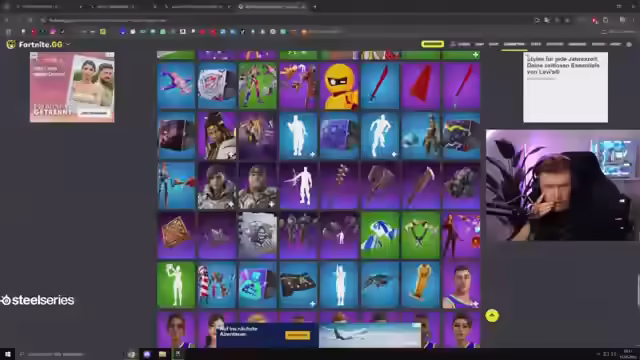Open the white running emote silhouette
Image resolution: width=640 pixels, height=360 pixels.
(380, 136)
